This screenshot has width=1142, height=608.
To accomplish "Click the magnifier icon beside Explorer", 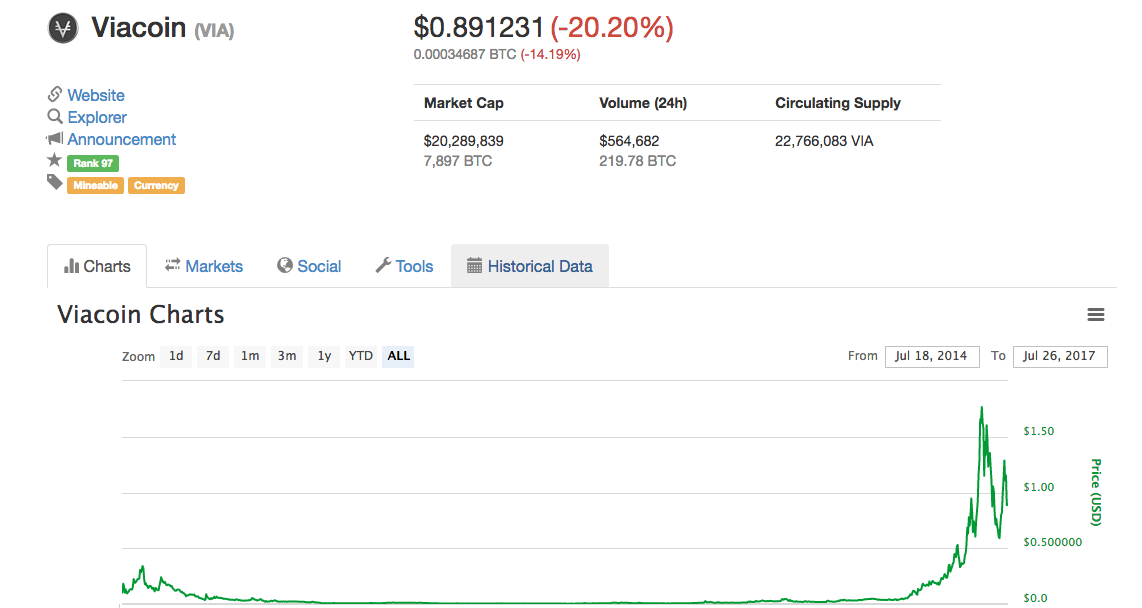I will pyautogui.click(x=55, y=117).
